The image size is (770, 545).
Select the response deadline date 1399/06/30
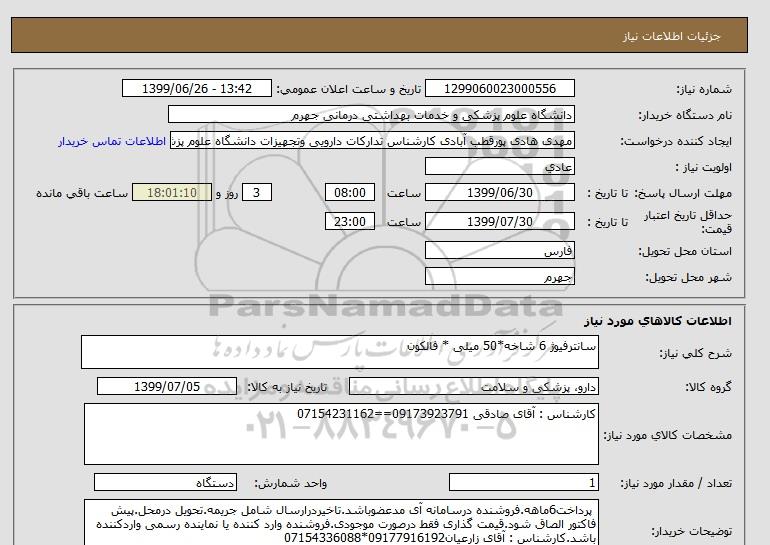point(499,192)
